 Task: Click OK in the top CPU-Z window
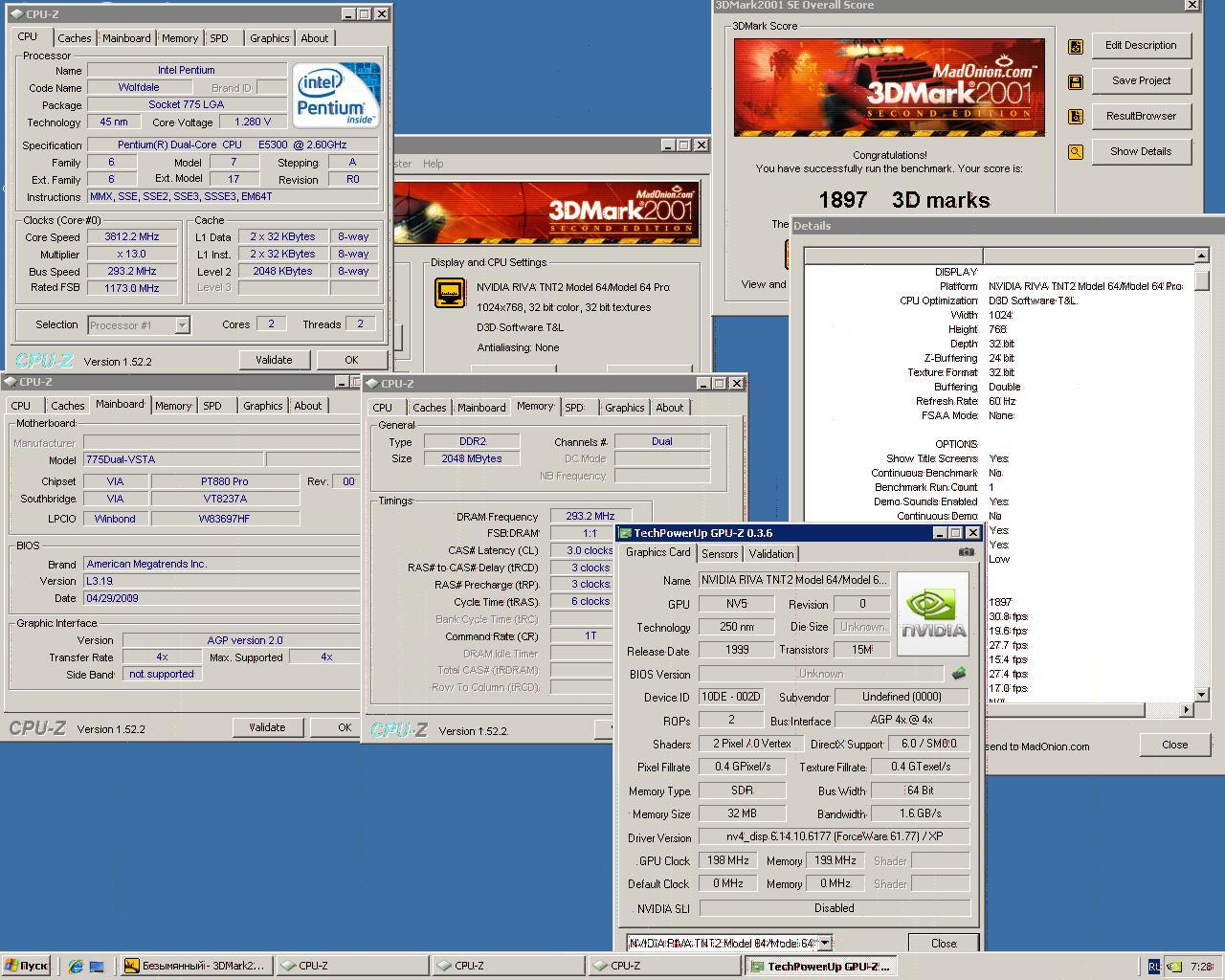351,360
